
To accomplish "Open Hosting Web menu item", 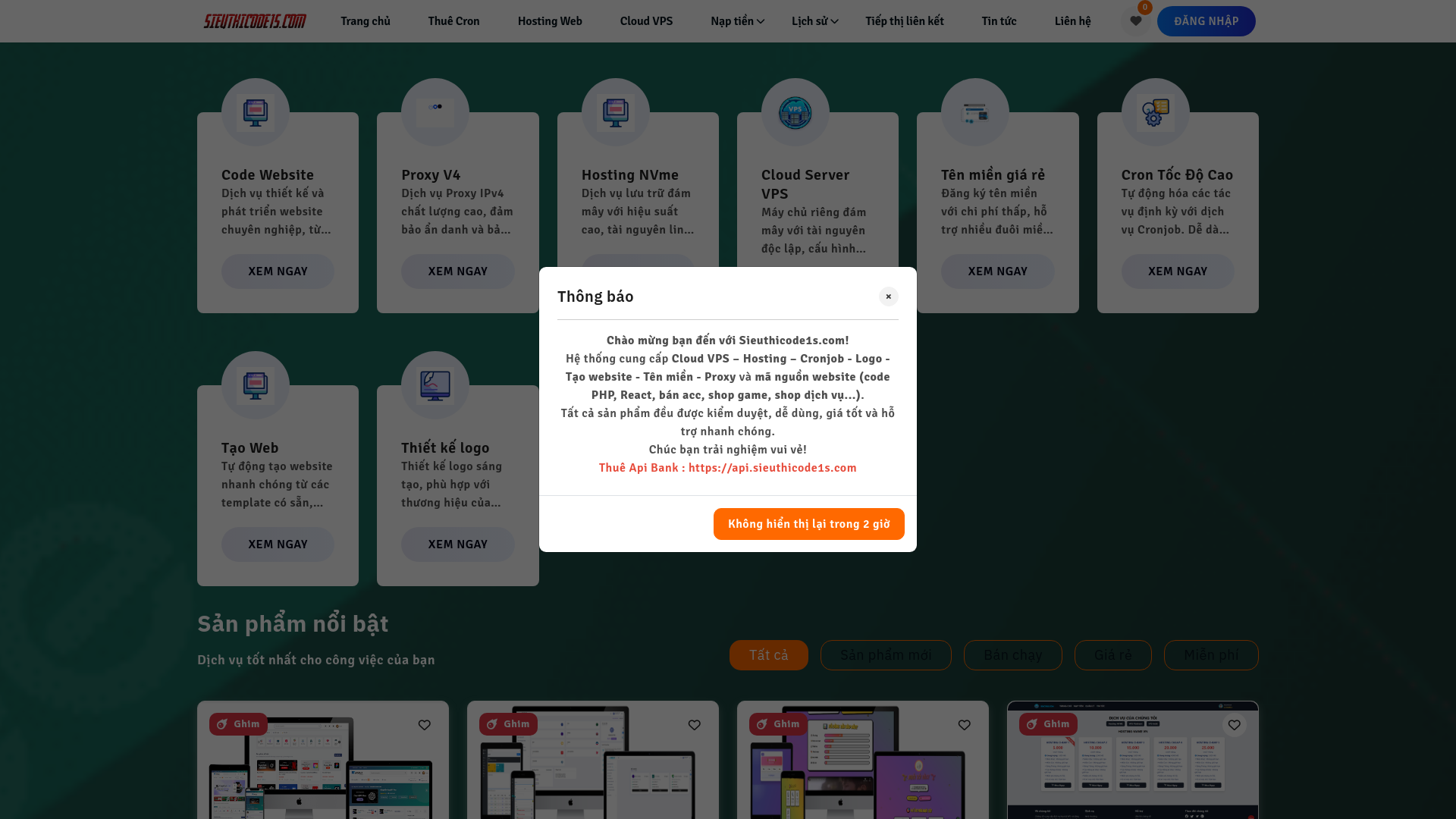I will [550, 21].
